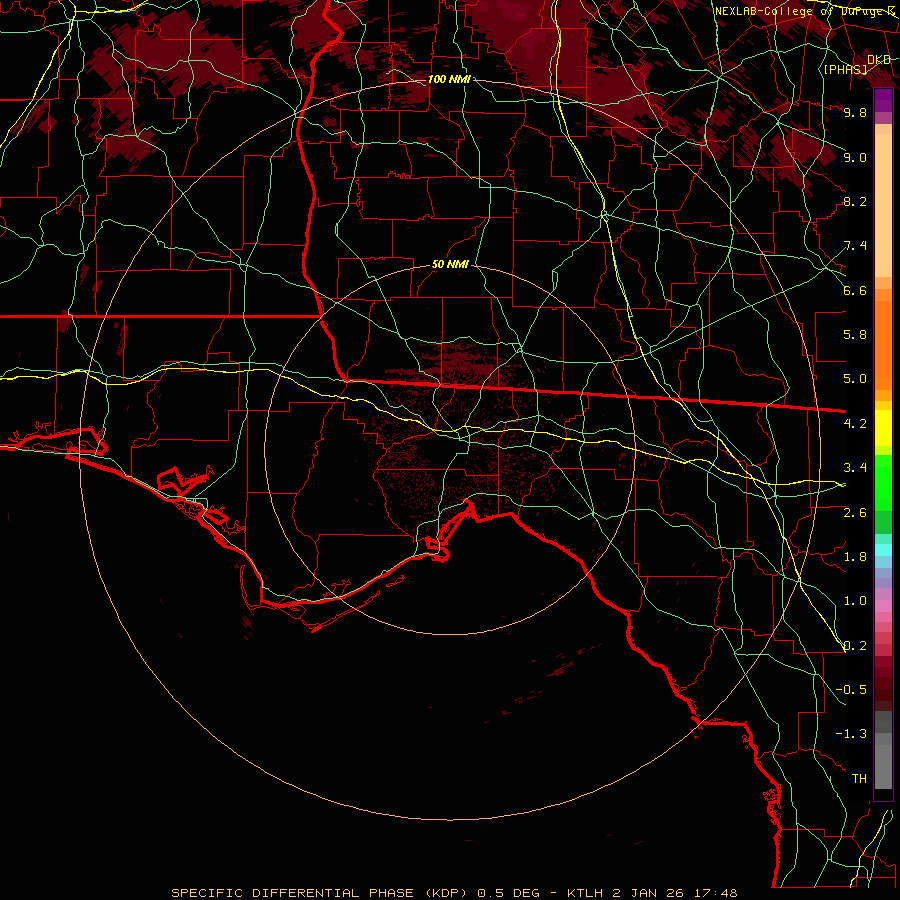Click "SPECIFIC DIFFERENTIAL PHASE (KDP)" caption text
The height and width of the screenshot is (900, 900).
point(321,893)
